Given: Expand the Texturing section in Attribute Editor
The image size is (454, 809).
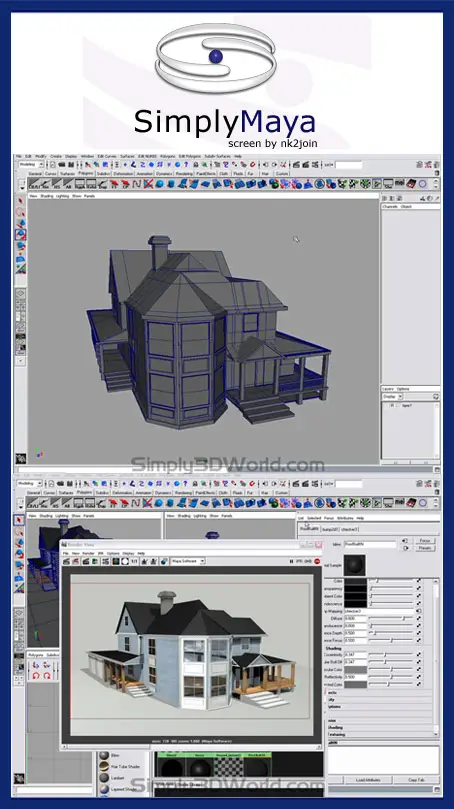Looking at the screenshot, I should coord(336,734).
